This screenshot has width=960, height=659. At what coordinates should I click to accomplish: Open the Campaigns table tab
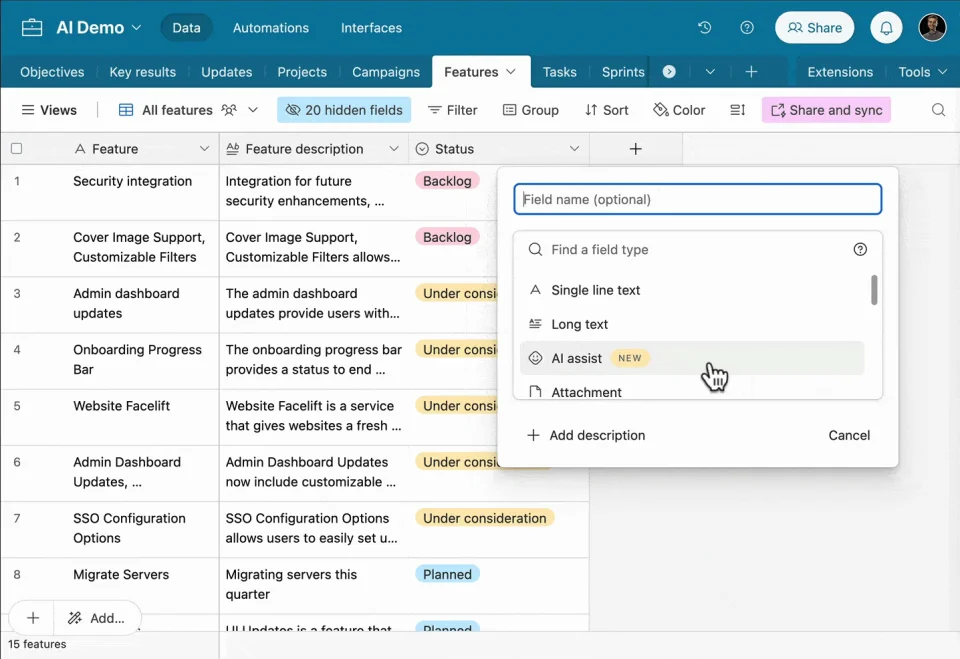coord(386,72)
